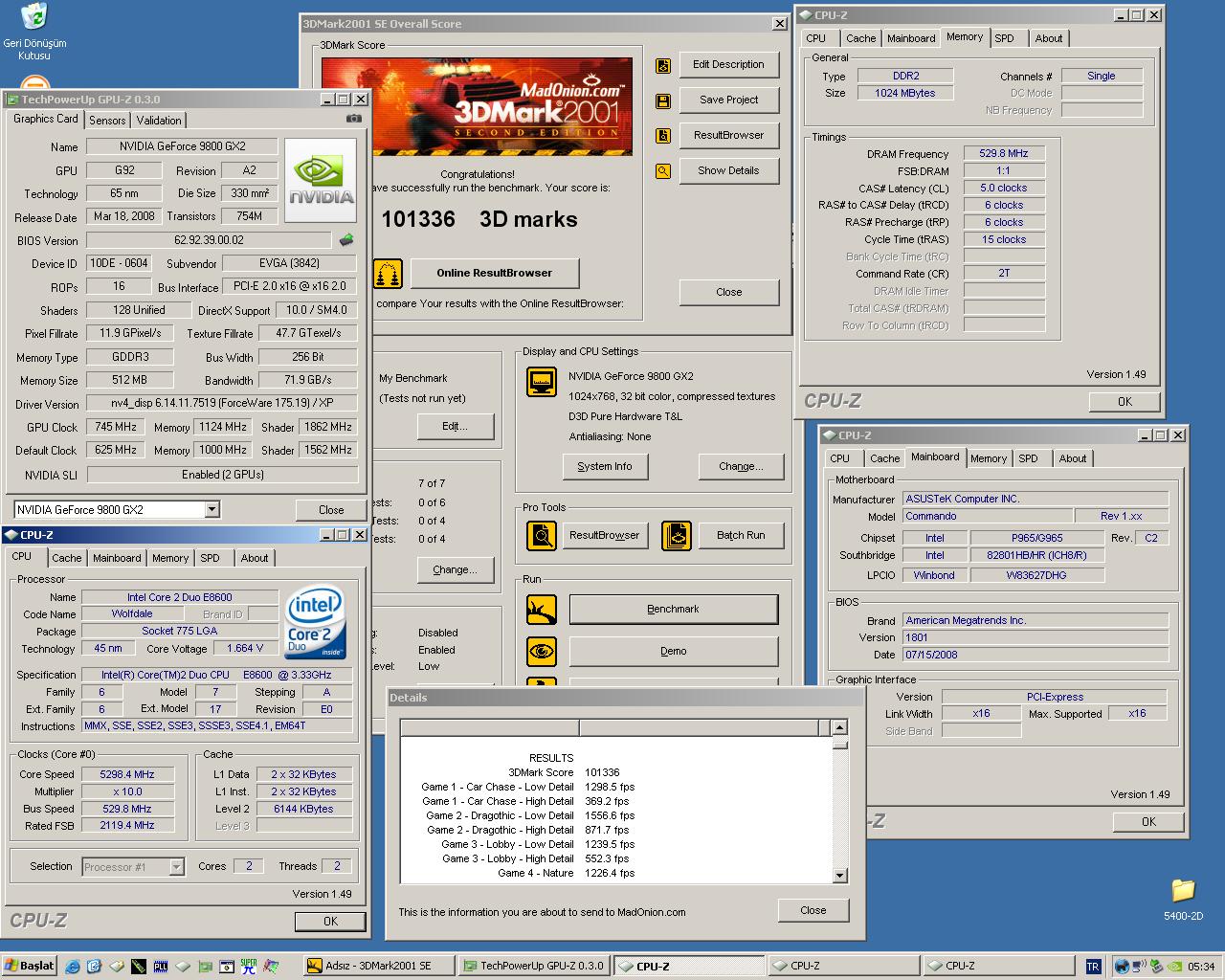Click the icon left of the Benchmark button
The image size is (1225, 980).
pyautogui.click(x=542, y=610)
